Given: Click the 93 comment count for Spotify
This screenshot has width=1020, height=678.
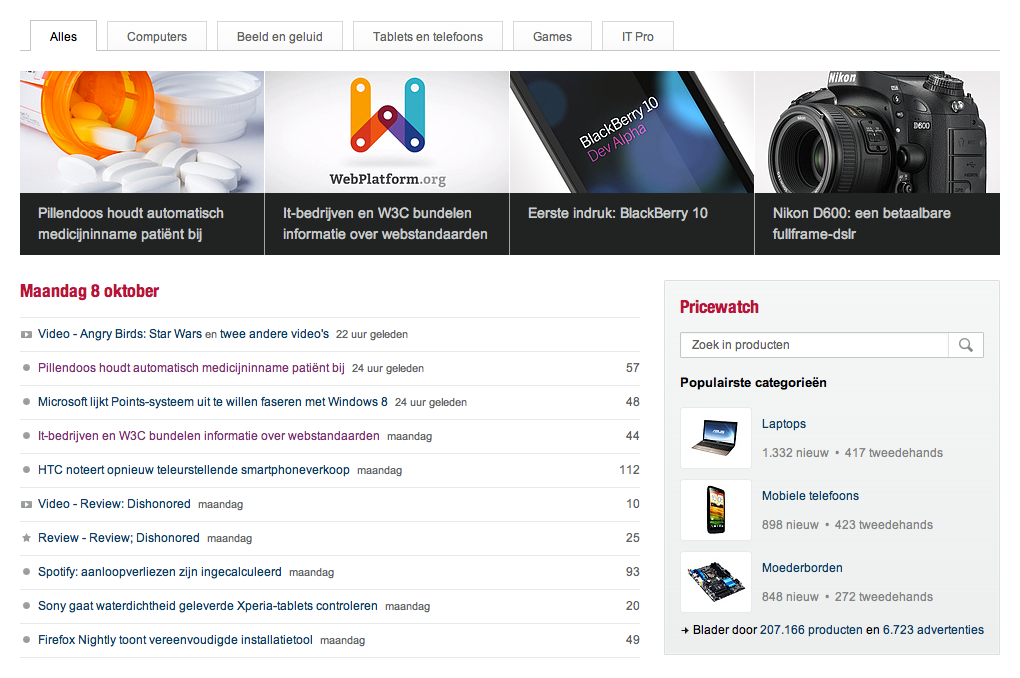Looking at the screenshot, I should (633, 571).
